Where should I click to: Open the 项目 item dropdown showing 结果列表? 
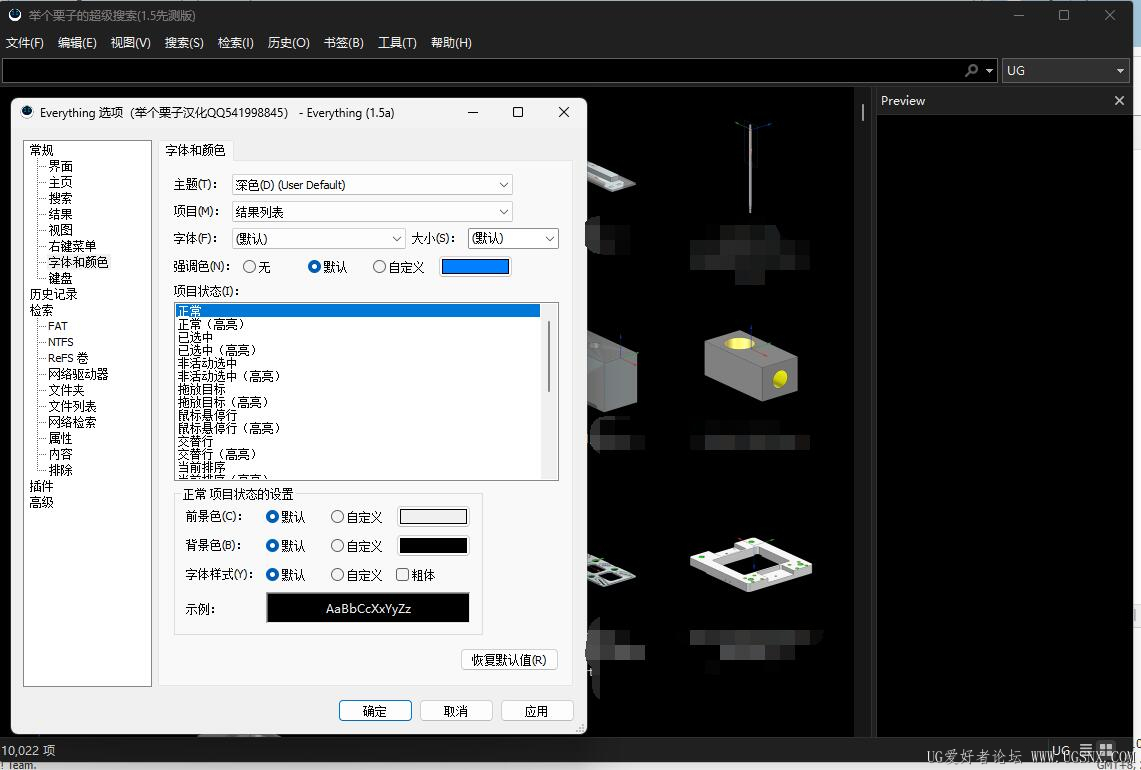point(372,212)
